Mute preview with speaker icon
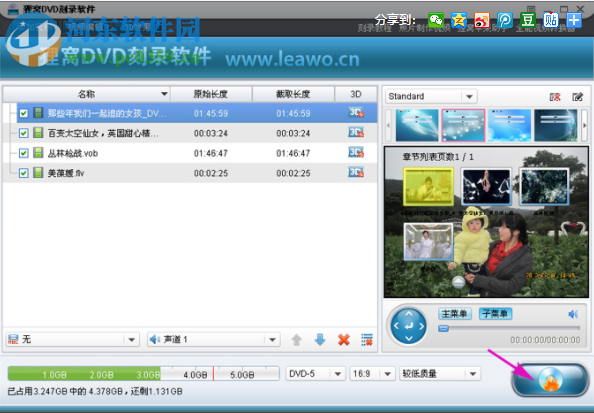 click(x=573, y=314)
